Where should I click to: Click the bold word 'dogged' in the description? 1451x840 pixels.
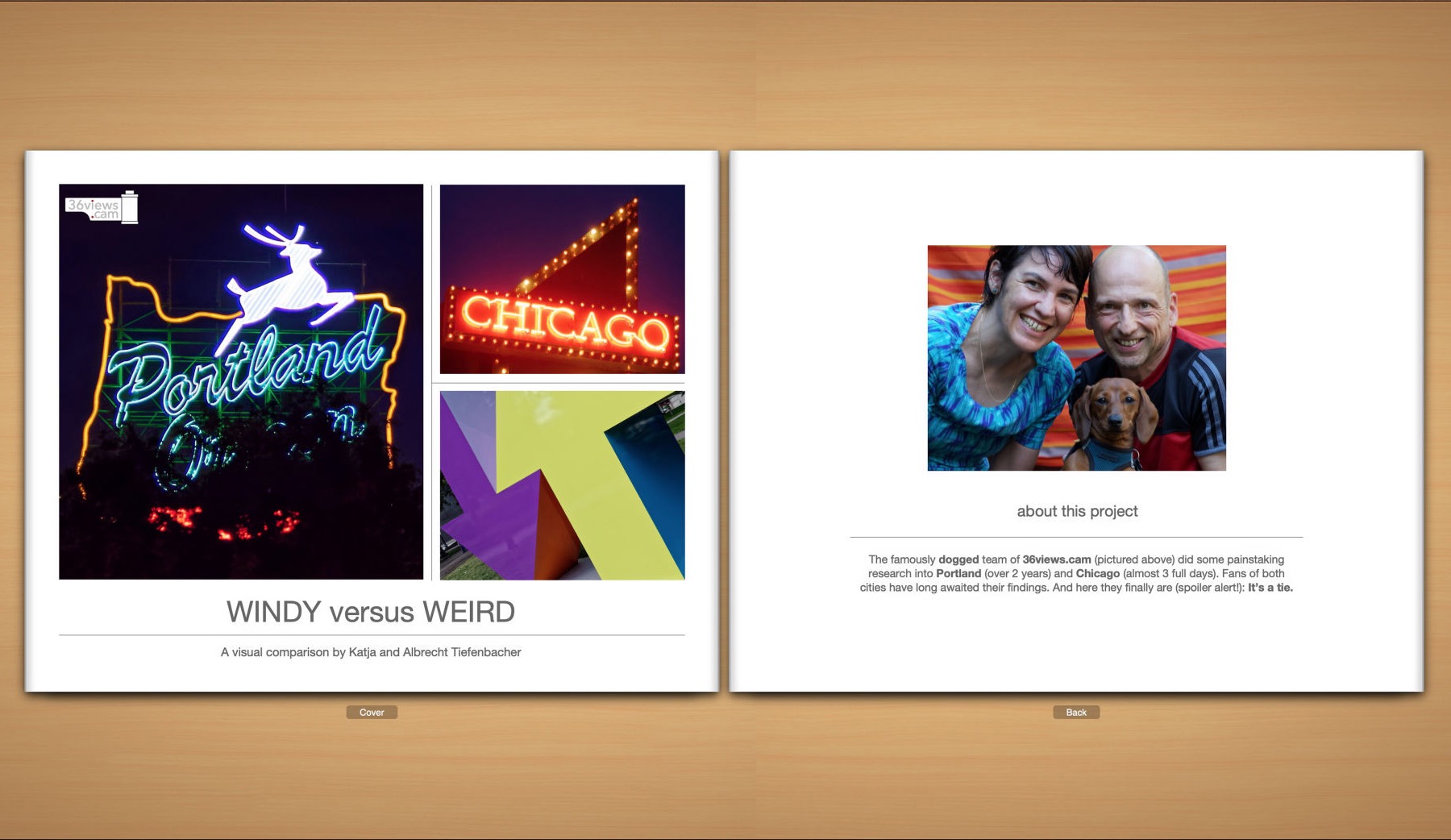[x=958, y=559]
